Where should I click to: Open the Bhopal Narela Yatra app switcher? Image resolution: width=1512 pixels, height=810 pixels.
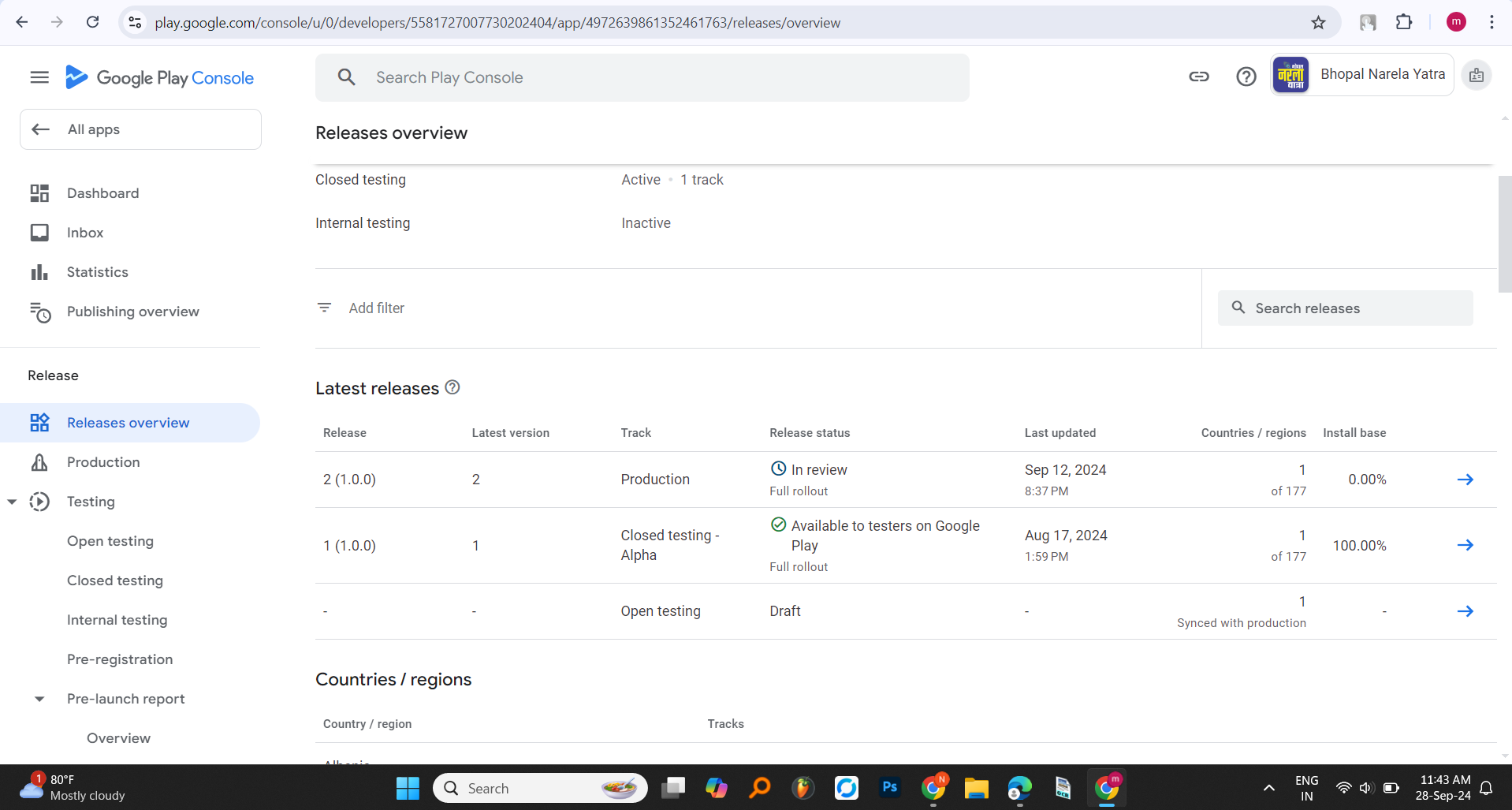point(1362,75)
